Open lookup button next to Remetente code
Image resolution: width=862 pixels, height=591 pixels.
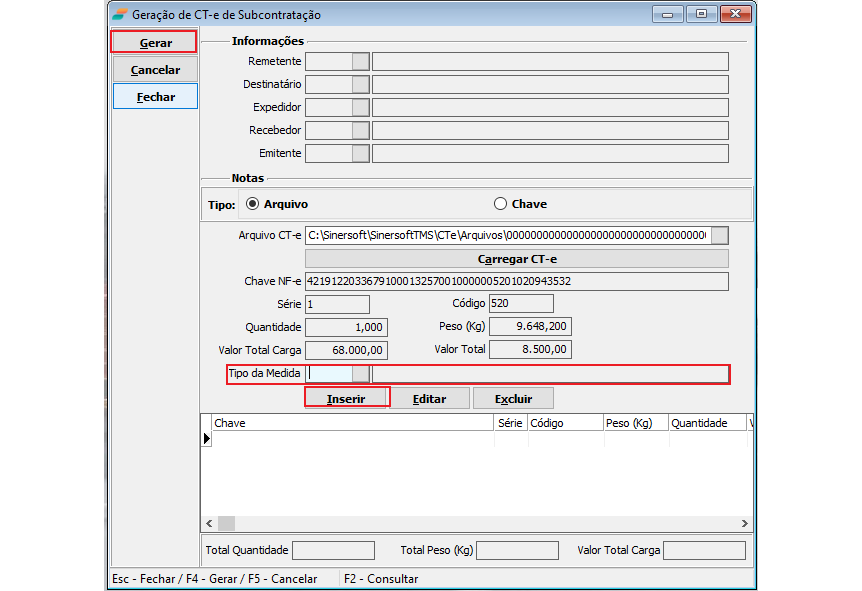tap(360, 62)
